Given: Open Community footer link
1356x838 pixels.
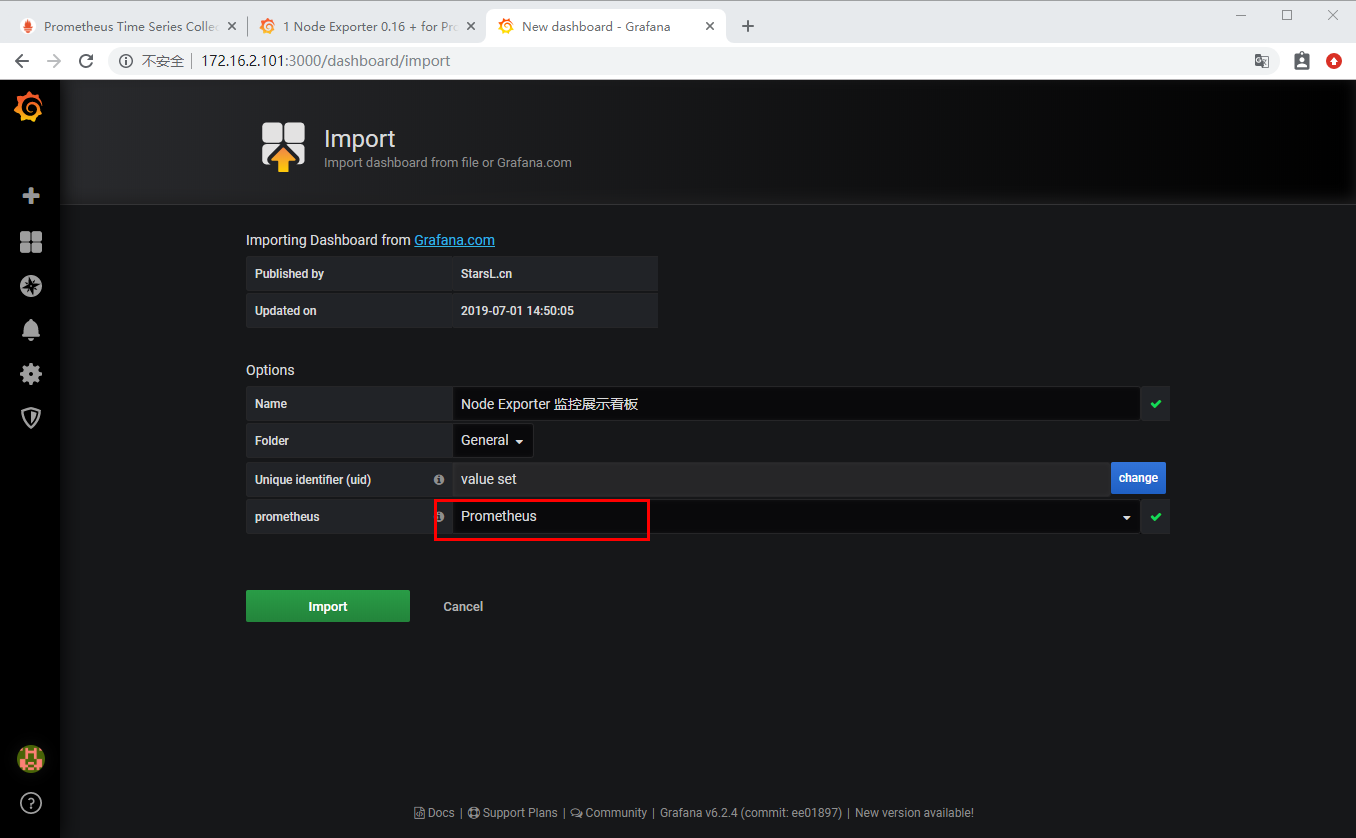Looking at the screenshot, I should point(609,813).
